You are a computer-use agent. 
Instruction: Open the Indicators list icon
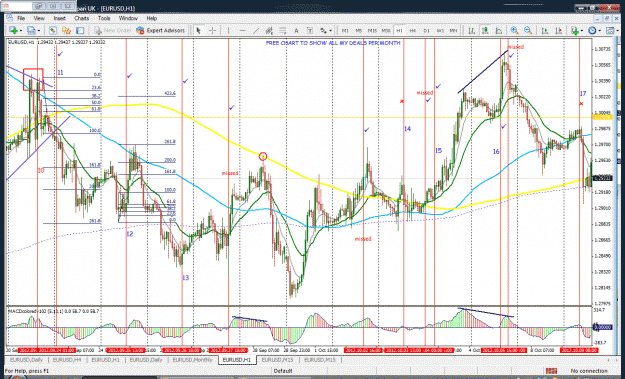point(574,30)
